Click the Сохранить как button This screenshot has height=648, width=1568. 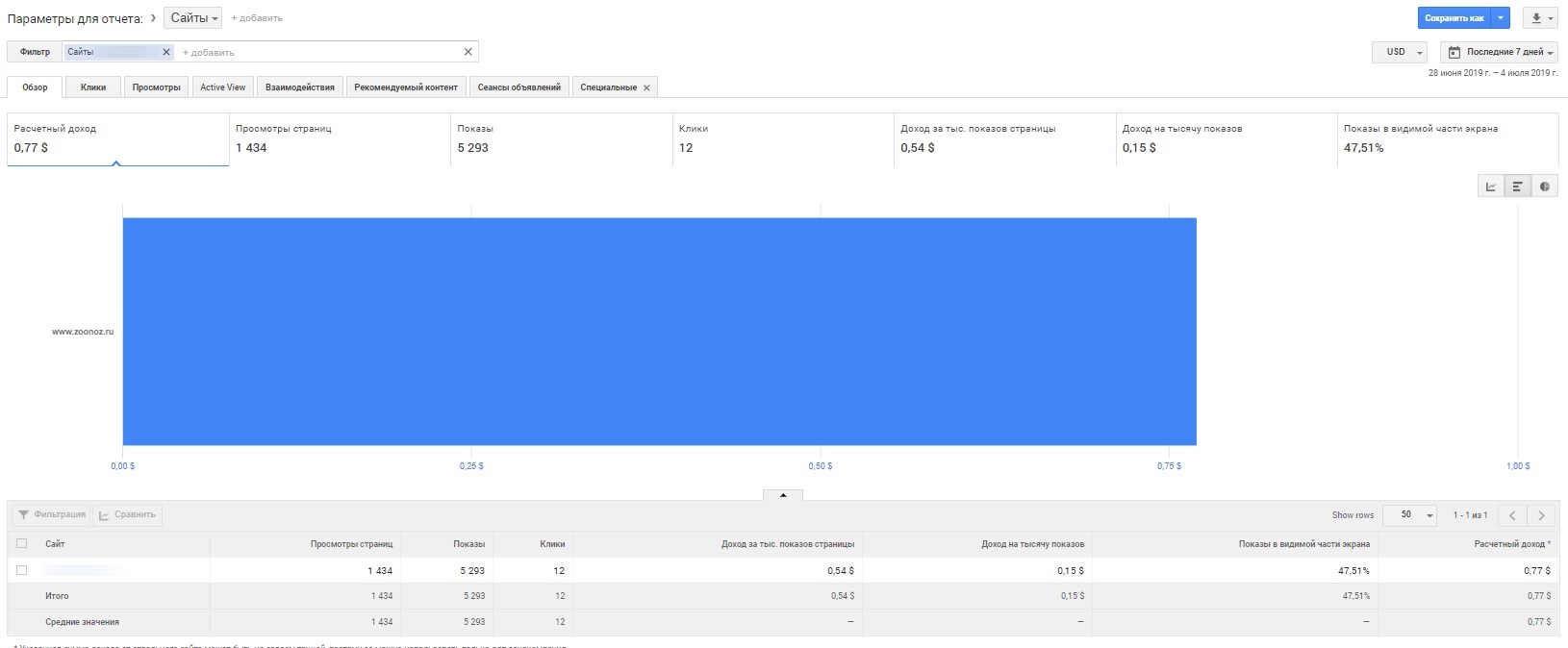[x=1454, y=18]
